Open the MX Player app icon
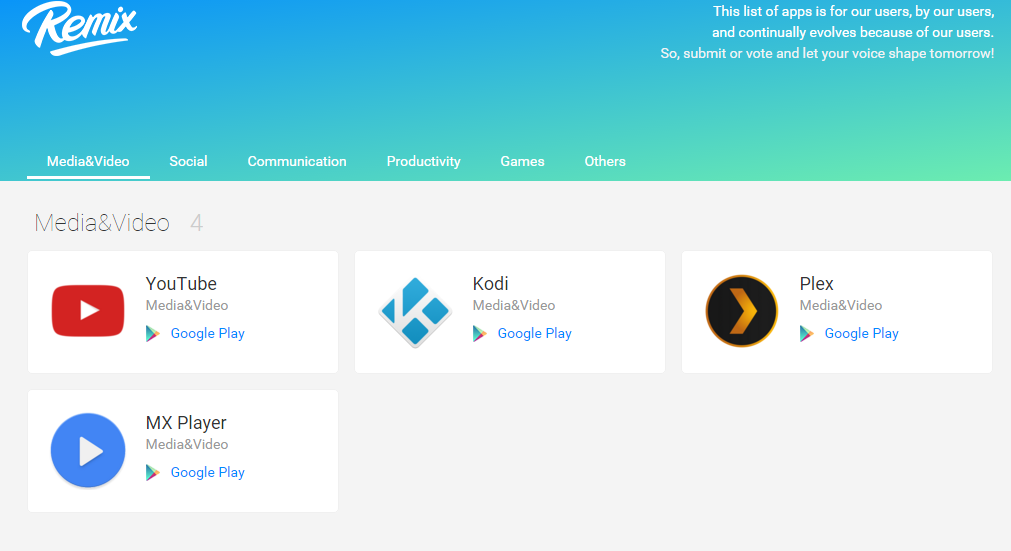The image size is (1011, 551). click(x=88, y=450)
